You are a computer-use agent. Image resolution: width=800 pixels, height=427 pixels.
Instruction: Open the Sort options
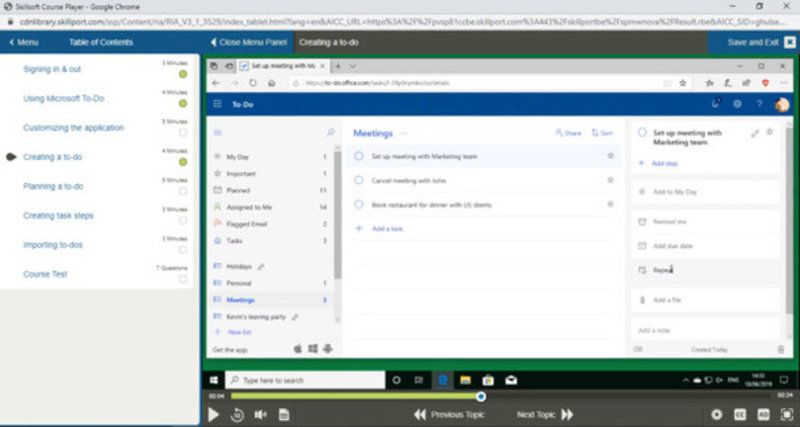tap(602, 133)
